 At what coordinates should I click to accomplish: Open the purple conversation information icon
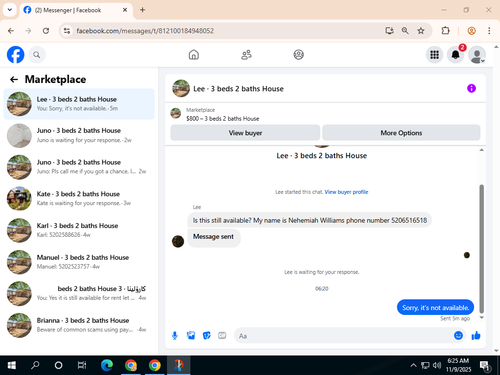(471, 88)
